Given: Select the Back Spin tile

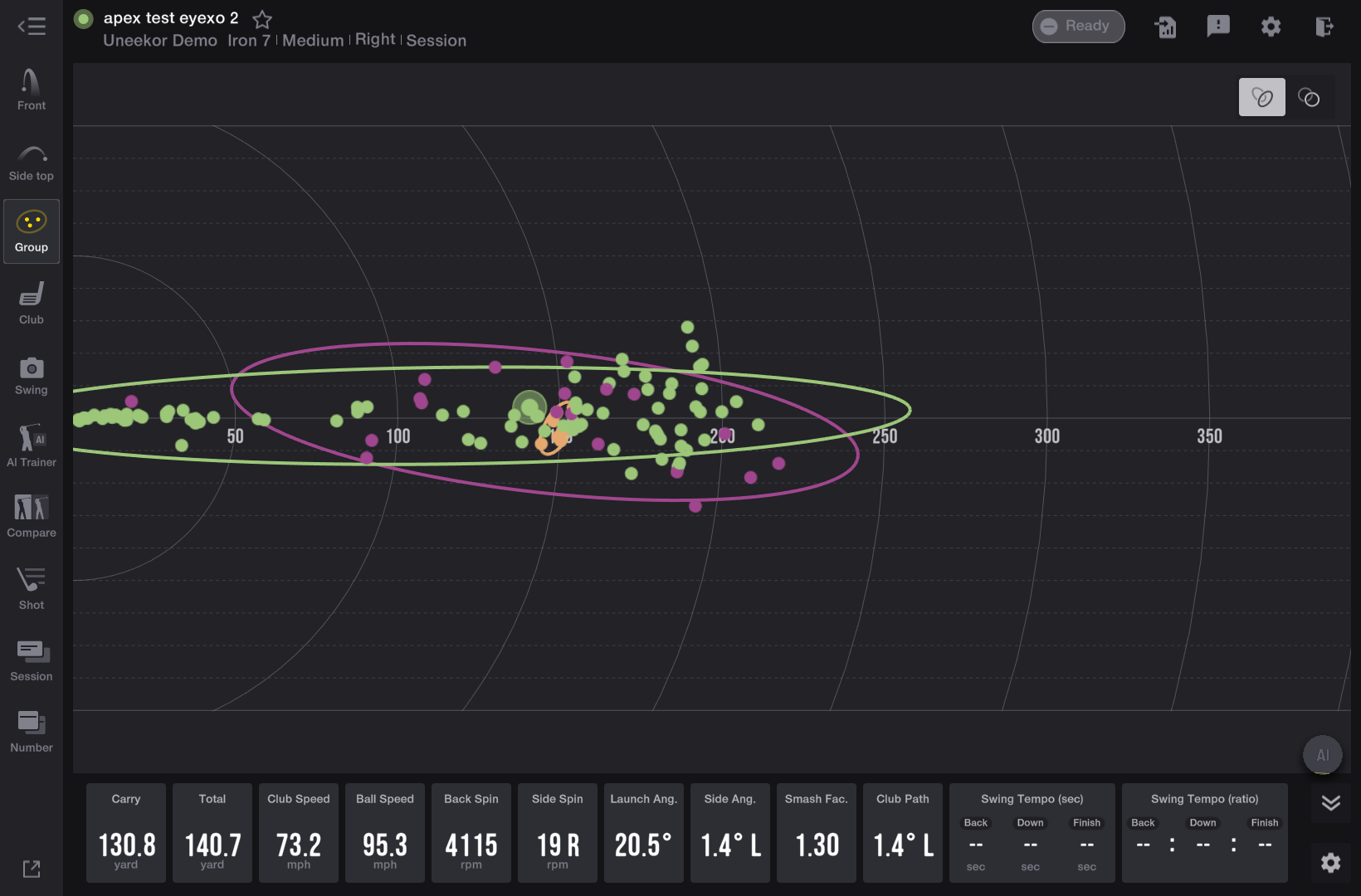Looking at the screenshot, I should coord(471,832).
